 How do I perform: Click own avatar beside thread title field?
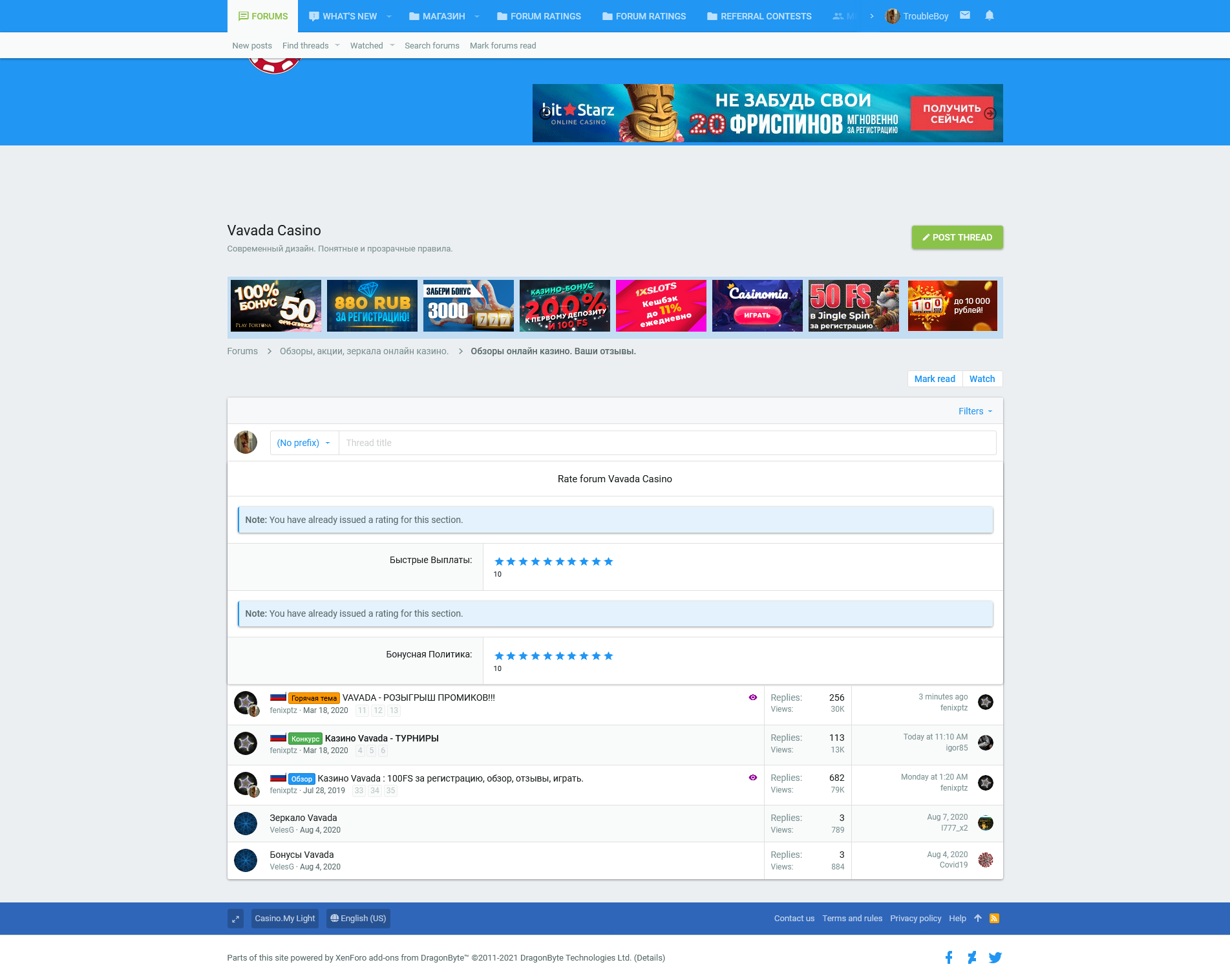(246, 442)
